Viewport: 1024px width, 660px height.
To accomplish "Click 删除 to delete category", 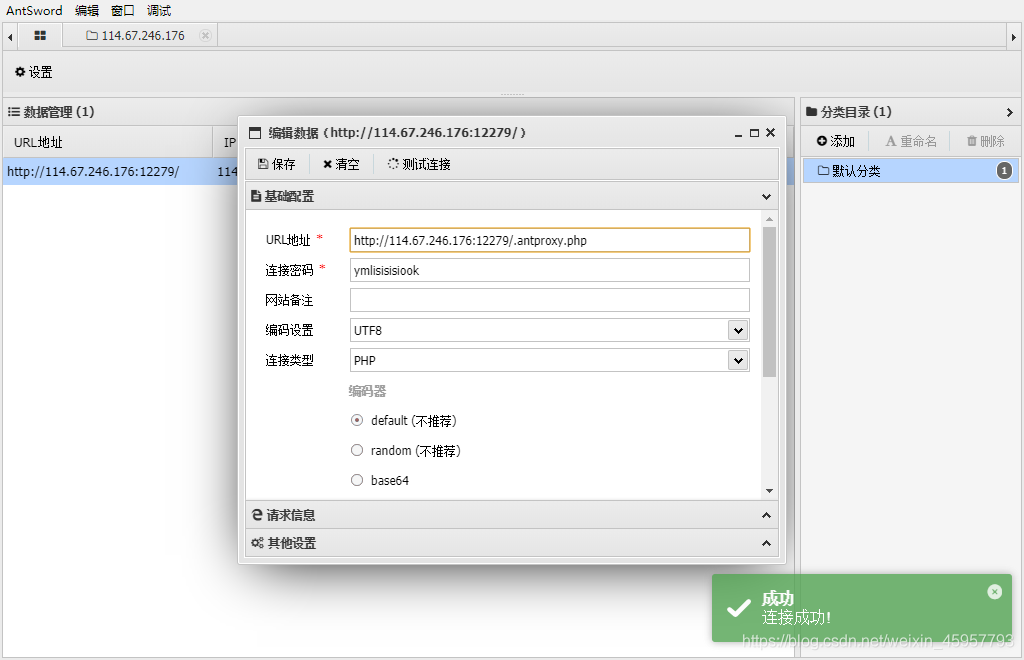I will click(x=985, y=141).
